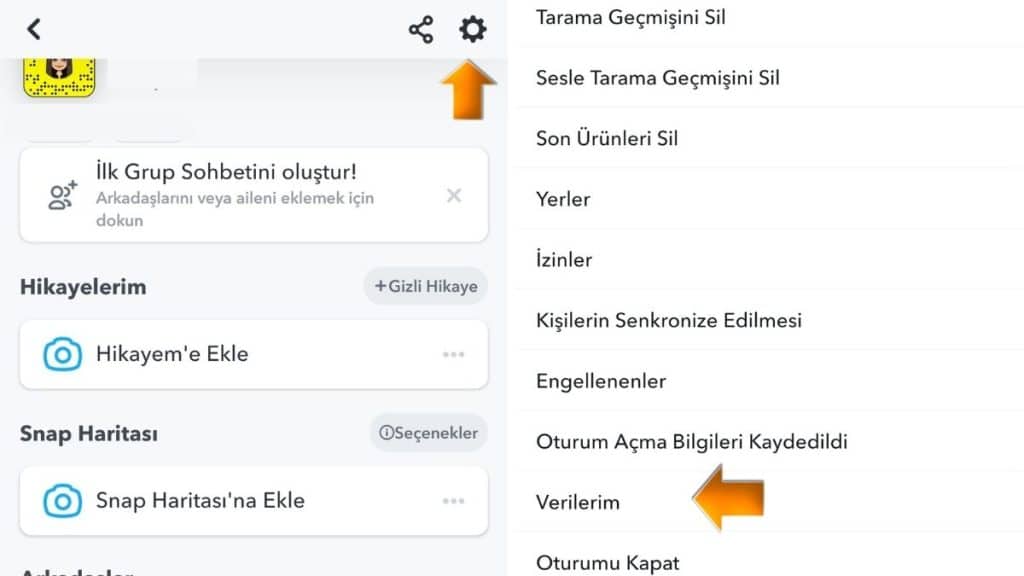Open Kişilerin Senkronize Edilmesi
Image resolution: width=1024 pixels, height=576 pixels.
click(x=669, y=321)
